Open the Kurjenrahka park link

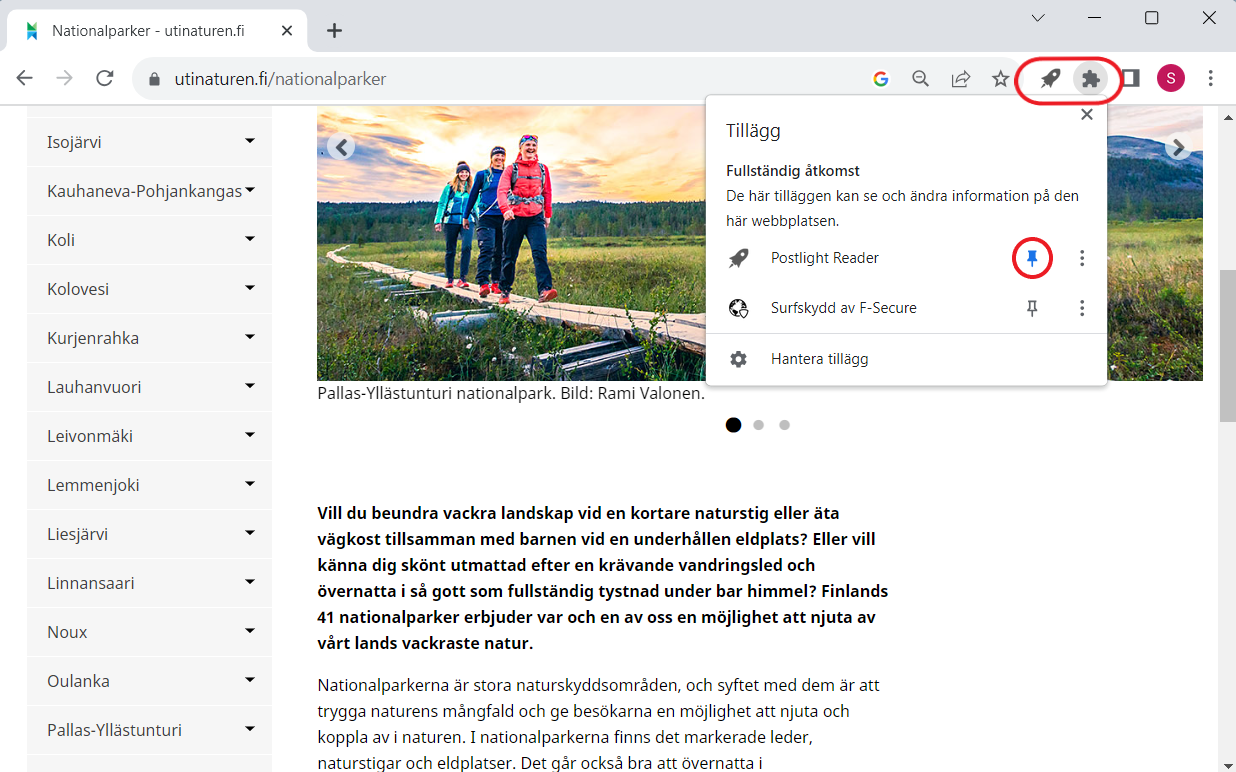click(x=93, y=338)
